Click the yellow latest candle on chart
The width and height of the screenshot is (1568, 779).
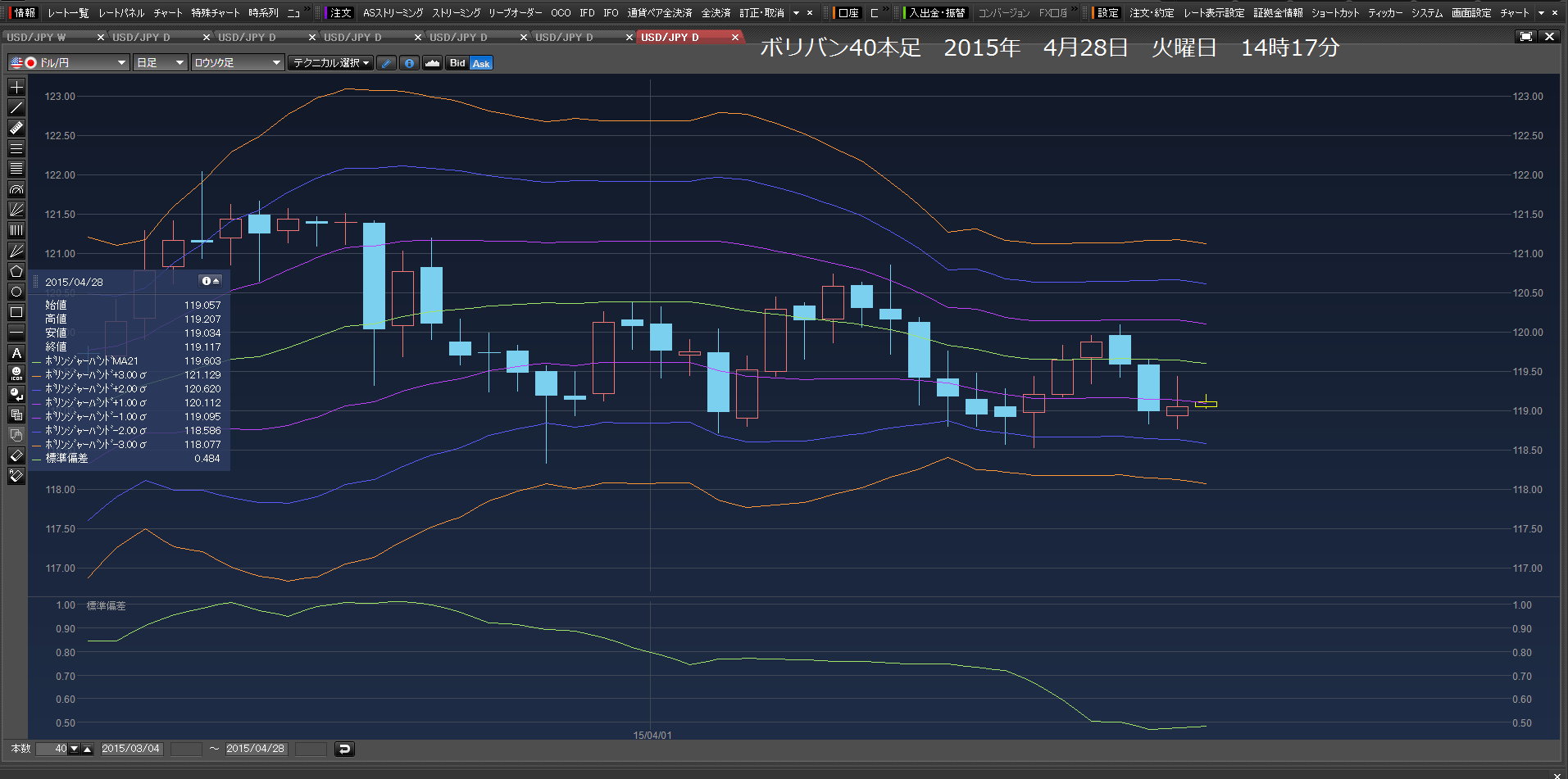tap(1206, 403)
